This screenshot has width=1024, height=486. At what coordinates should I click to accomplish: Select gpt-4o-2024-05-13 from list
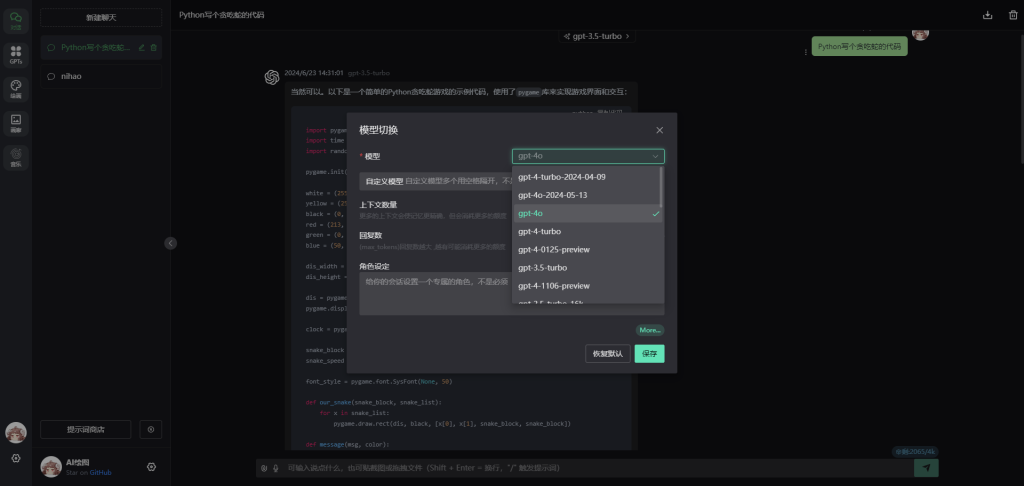tap(588, 195)
